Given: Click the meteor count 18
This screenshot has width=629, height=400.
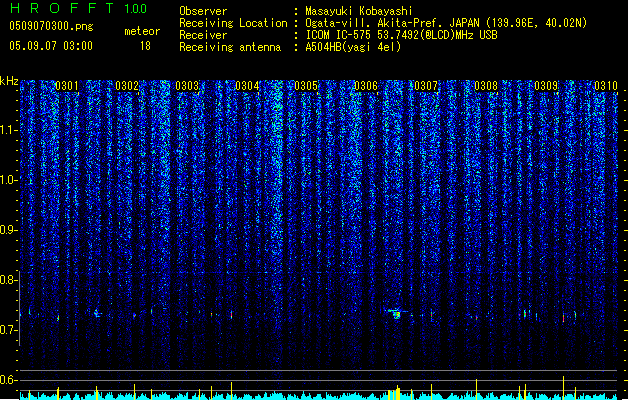Looking at the screenshot, I should coord(145,46).
